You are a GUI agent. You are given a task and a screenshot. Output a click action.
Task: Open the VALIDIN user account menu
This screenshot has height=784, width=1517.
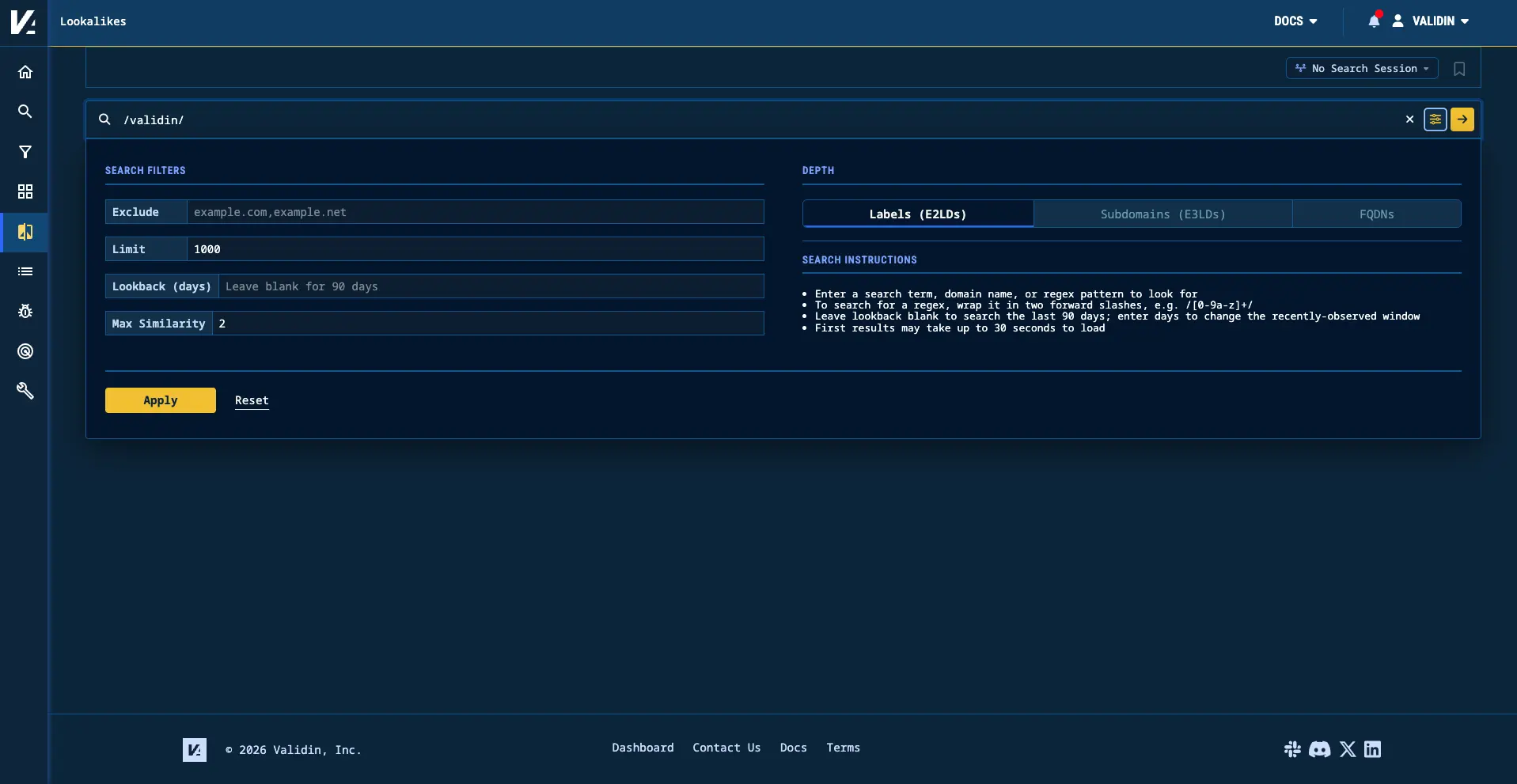(1431, 21)
